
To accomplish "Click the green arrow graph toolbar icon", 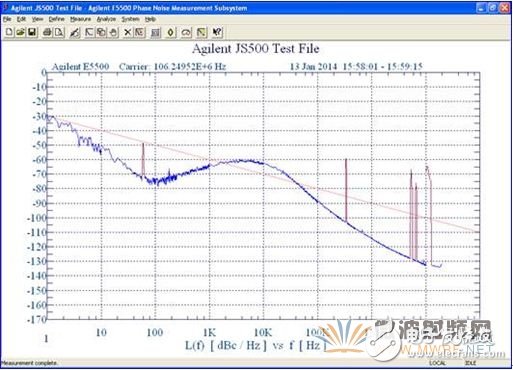I will pyautogui.click(x=201, y=32).
